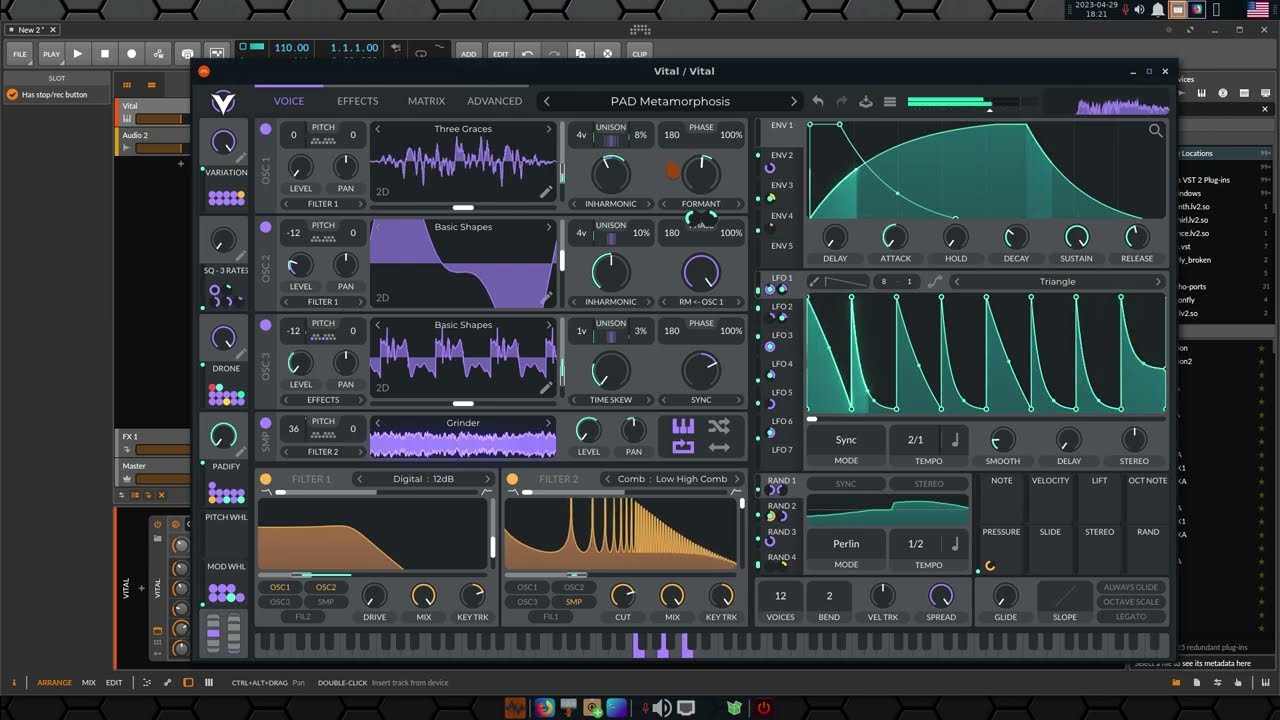This screenshot has height=720, width=1280.
Task: Enable the LEGATO button
Action: (x=1131, y=617)
